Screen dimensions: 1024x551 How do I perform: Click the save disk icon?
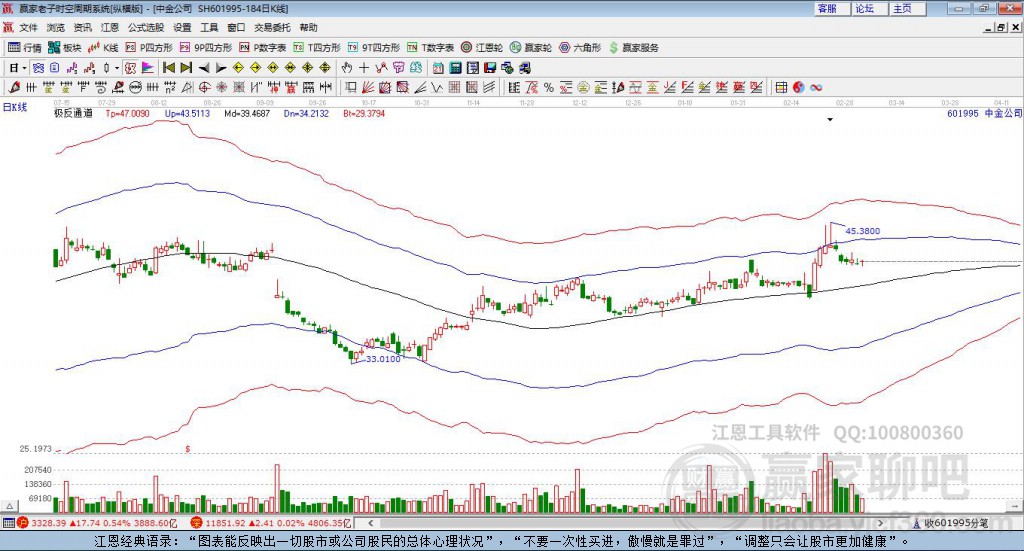coord(490,68)
